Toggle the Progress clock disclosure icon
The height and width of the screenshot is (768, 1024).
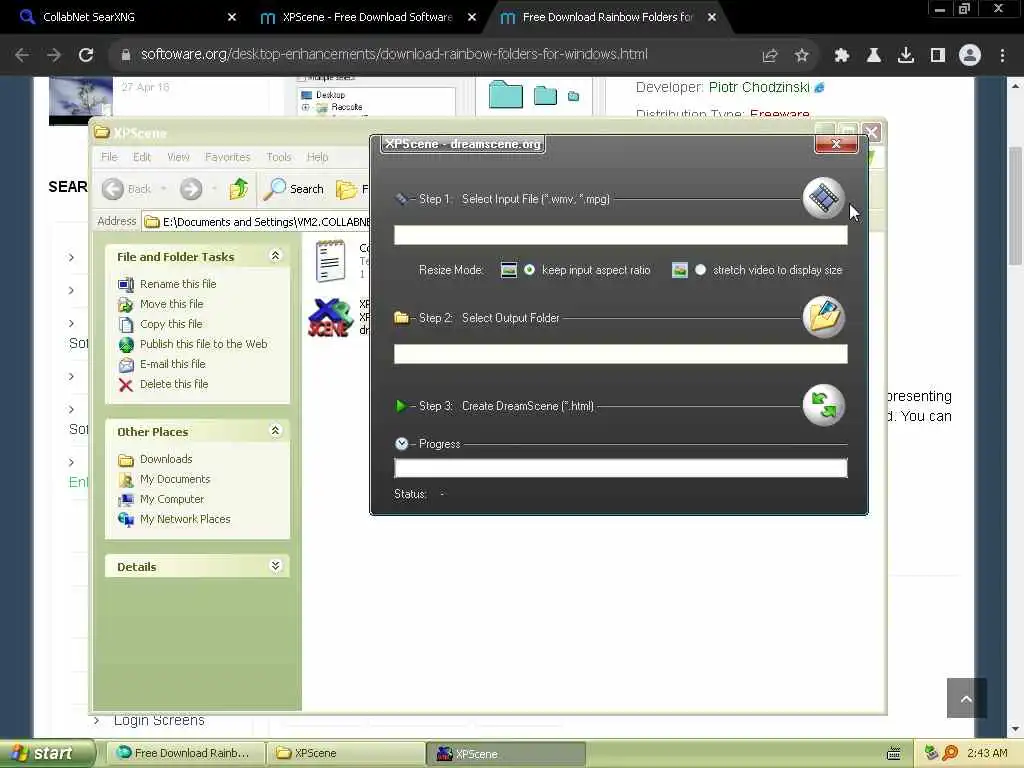pos(401,443)
